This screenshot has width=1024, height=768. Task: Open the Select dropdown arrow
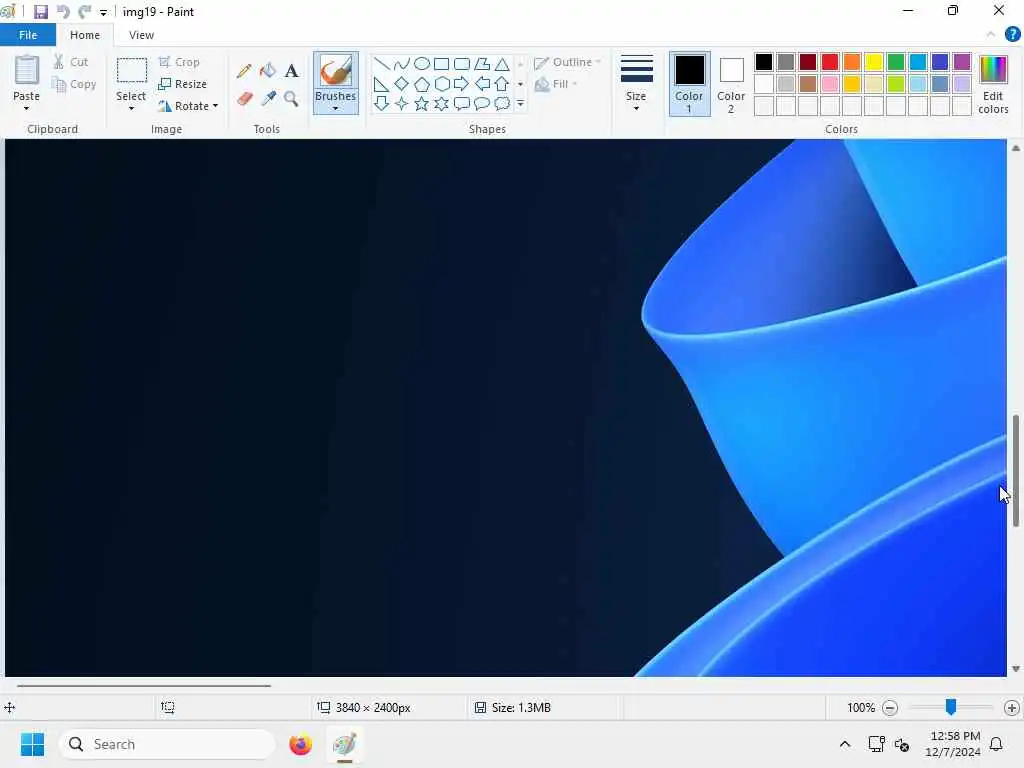pos(131,108)
